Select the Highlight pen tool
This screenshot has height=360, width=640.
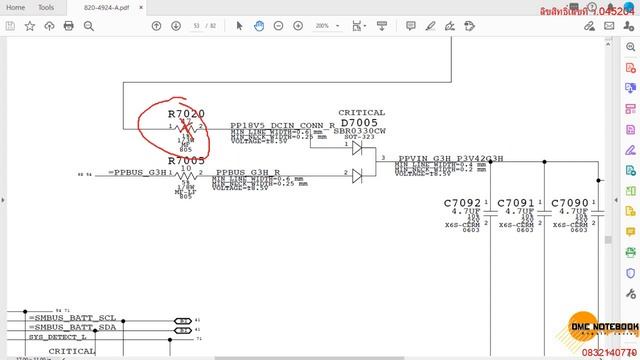[x=430, y=26]
